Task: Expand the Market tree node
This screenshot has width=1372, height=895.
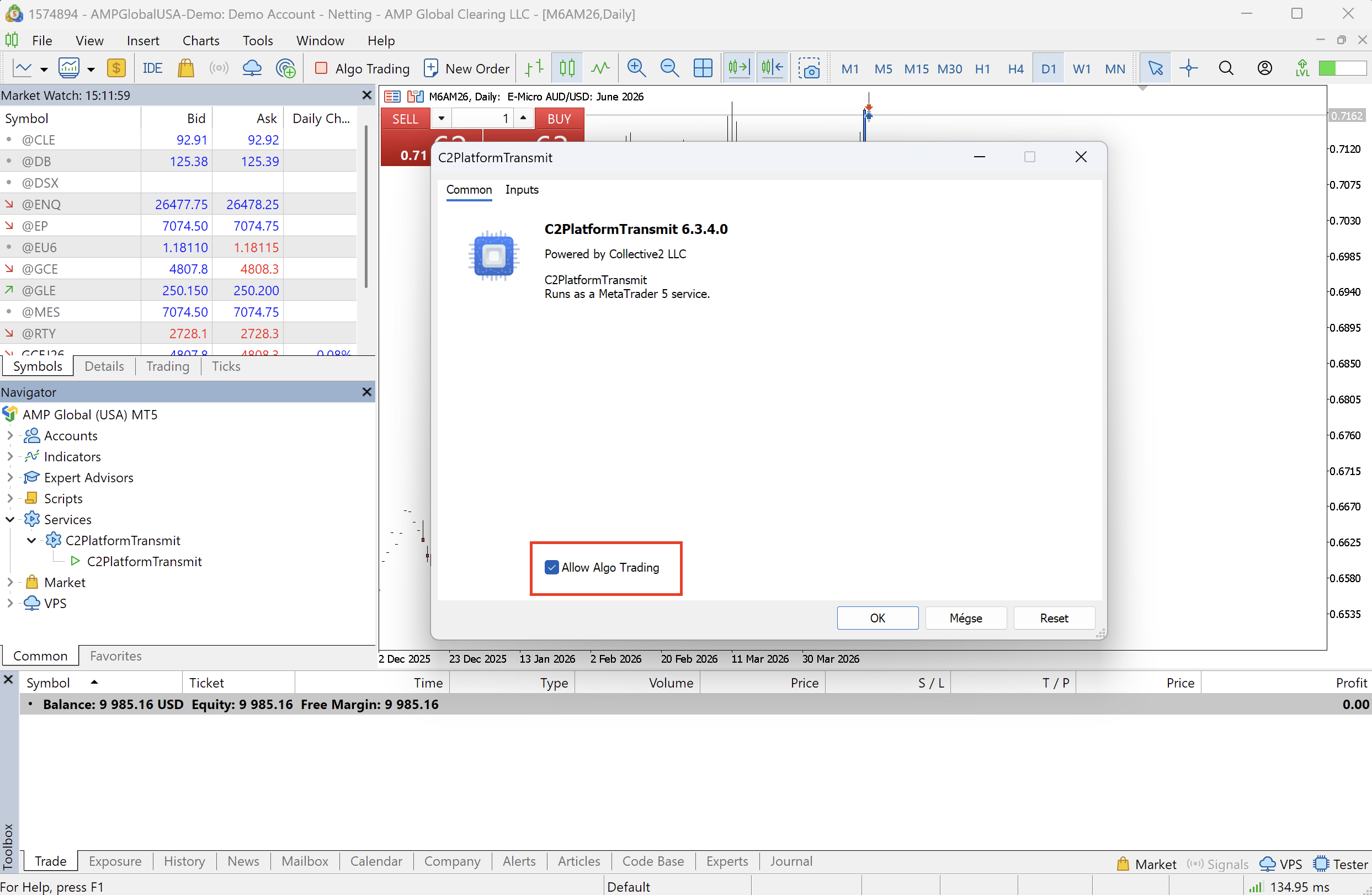Action: tap(10, 583)
